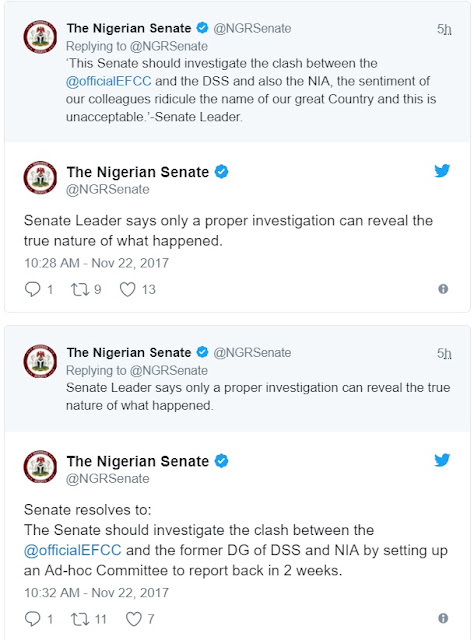
Task: Open the @NGRSenate handle under the first main tweet
Action: [108, 189]
